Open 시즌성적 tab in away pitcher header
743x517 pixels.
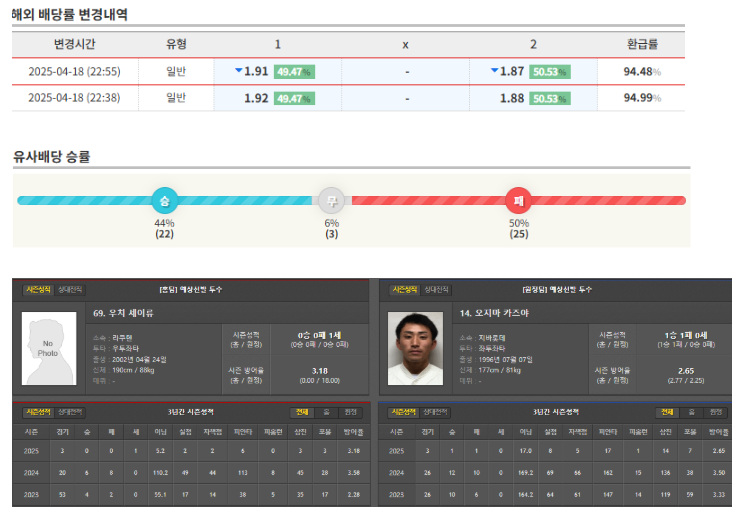404,290
